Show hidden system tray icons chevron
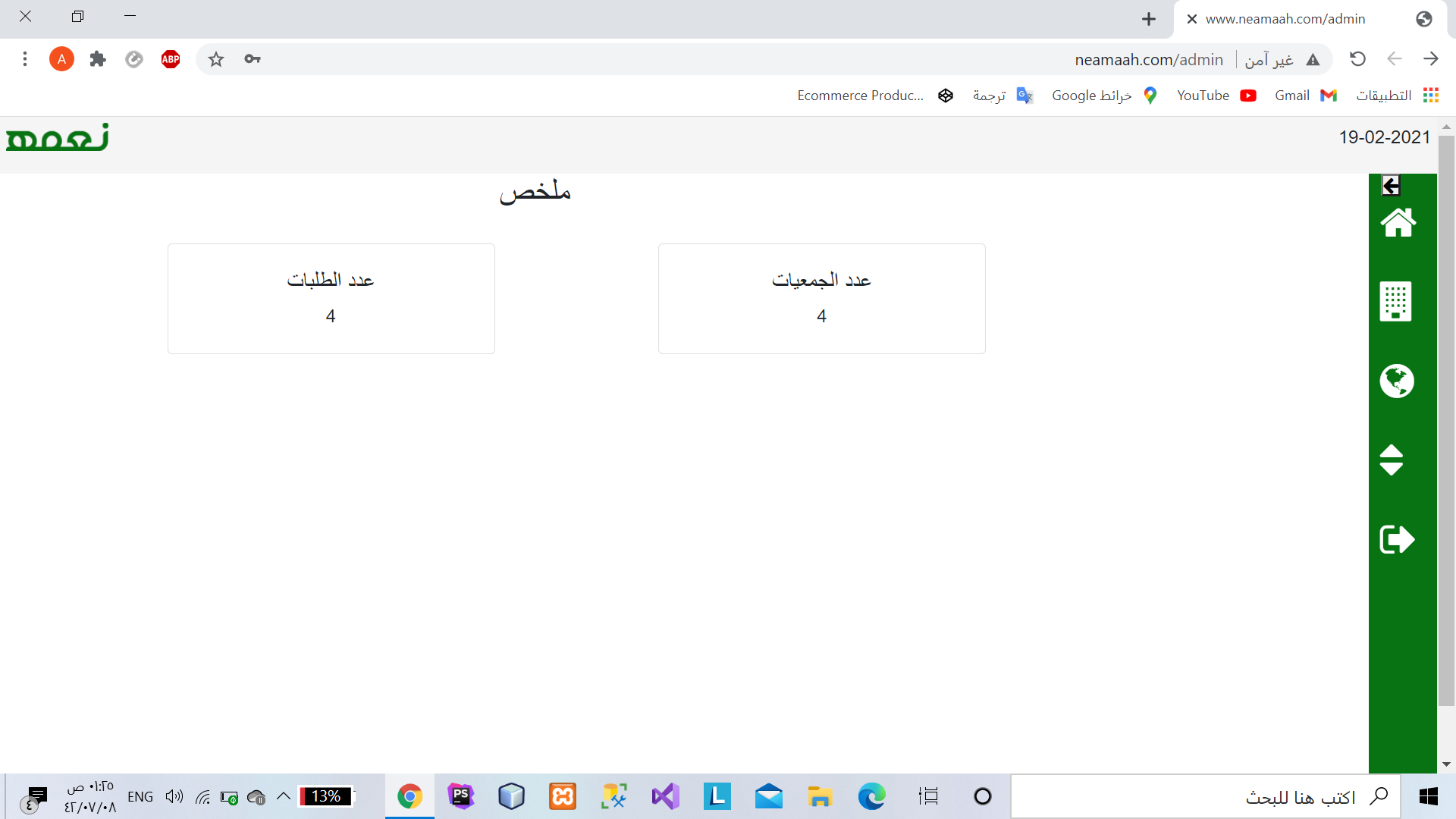 [x=284, y=796]
